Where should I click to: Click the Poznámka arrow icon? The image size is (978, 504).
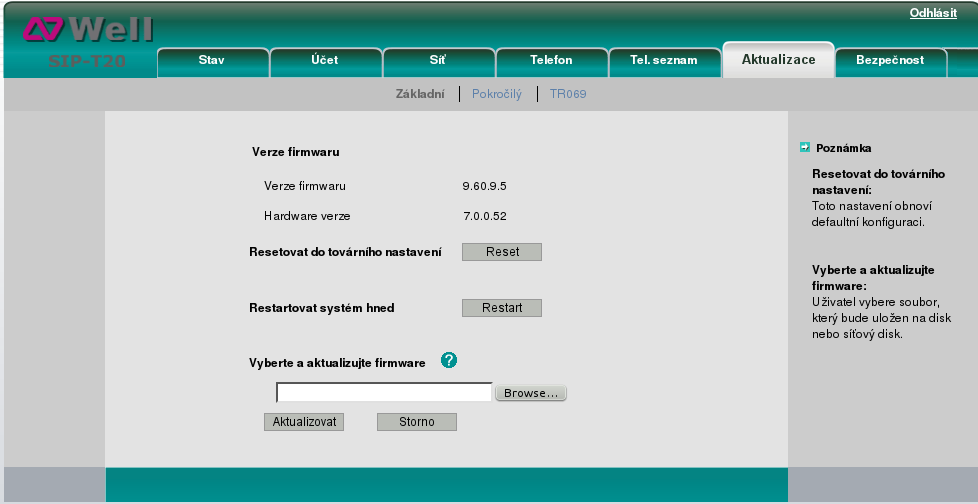coord(804,148)
